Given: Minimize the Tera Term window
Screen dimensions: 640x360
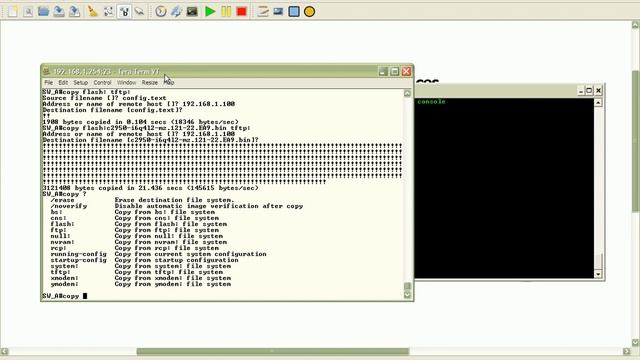Looking at the screenshot, I should (x=383, y=71).
